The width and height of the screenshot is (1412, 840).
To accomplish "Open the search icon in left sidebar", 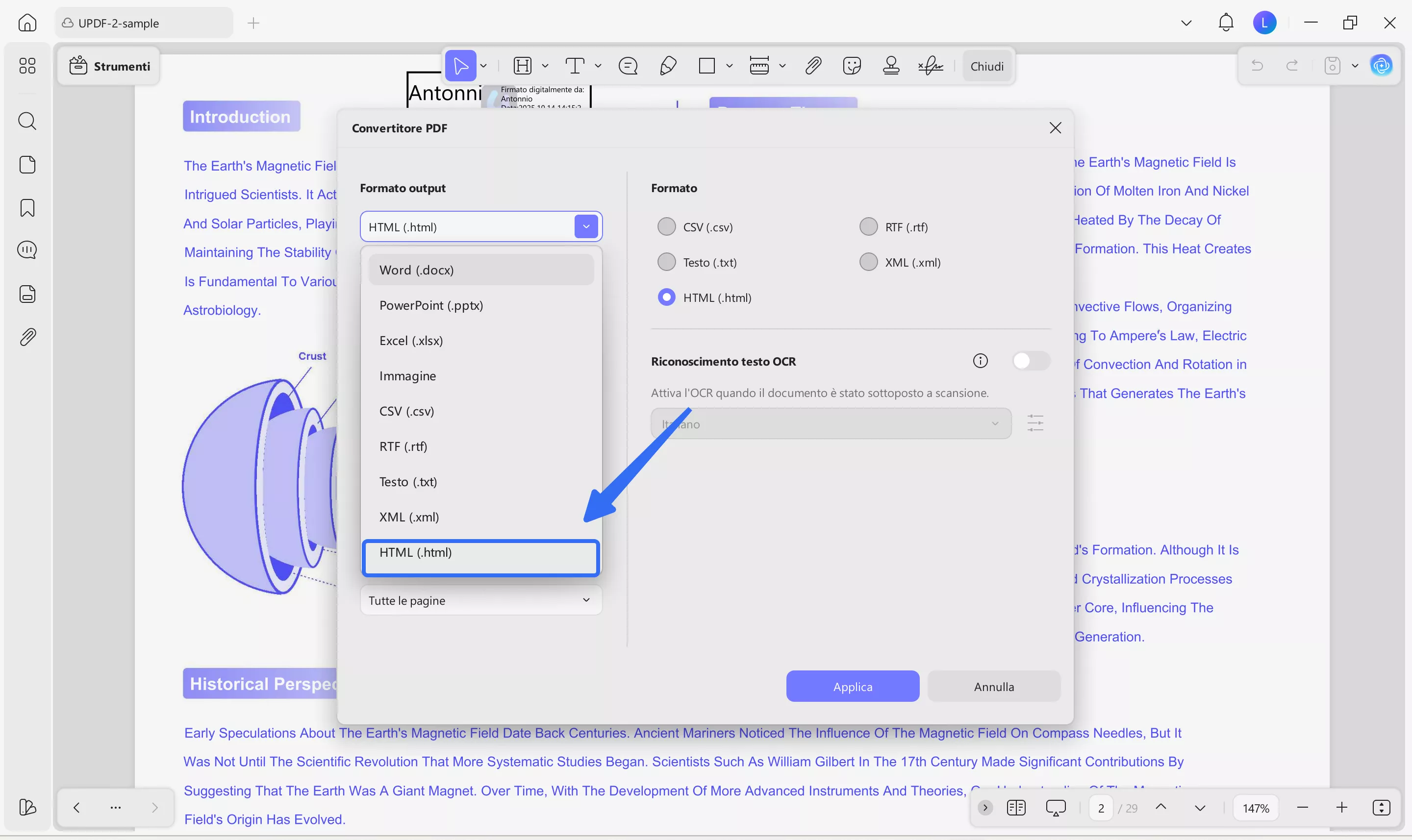I will [x=27, y=121].
